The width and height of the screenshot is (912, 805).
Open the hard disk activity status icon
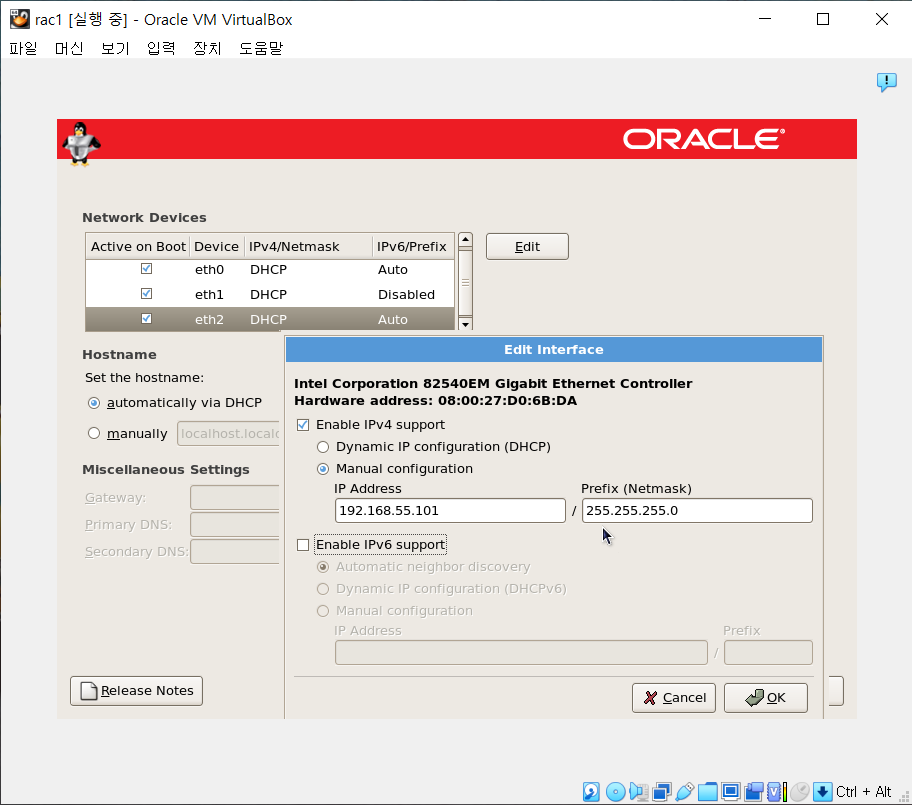point(591,792)
